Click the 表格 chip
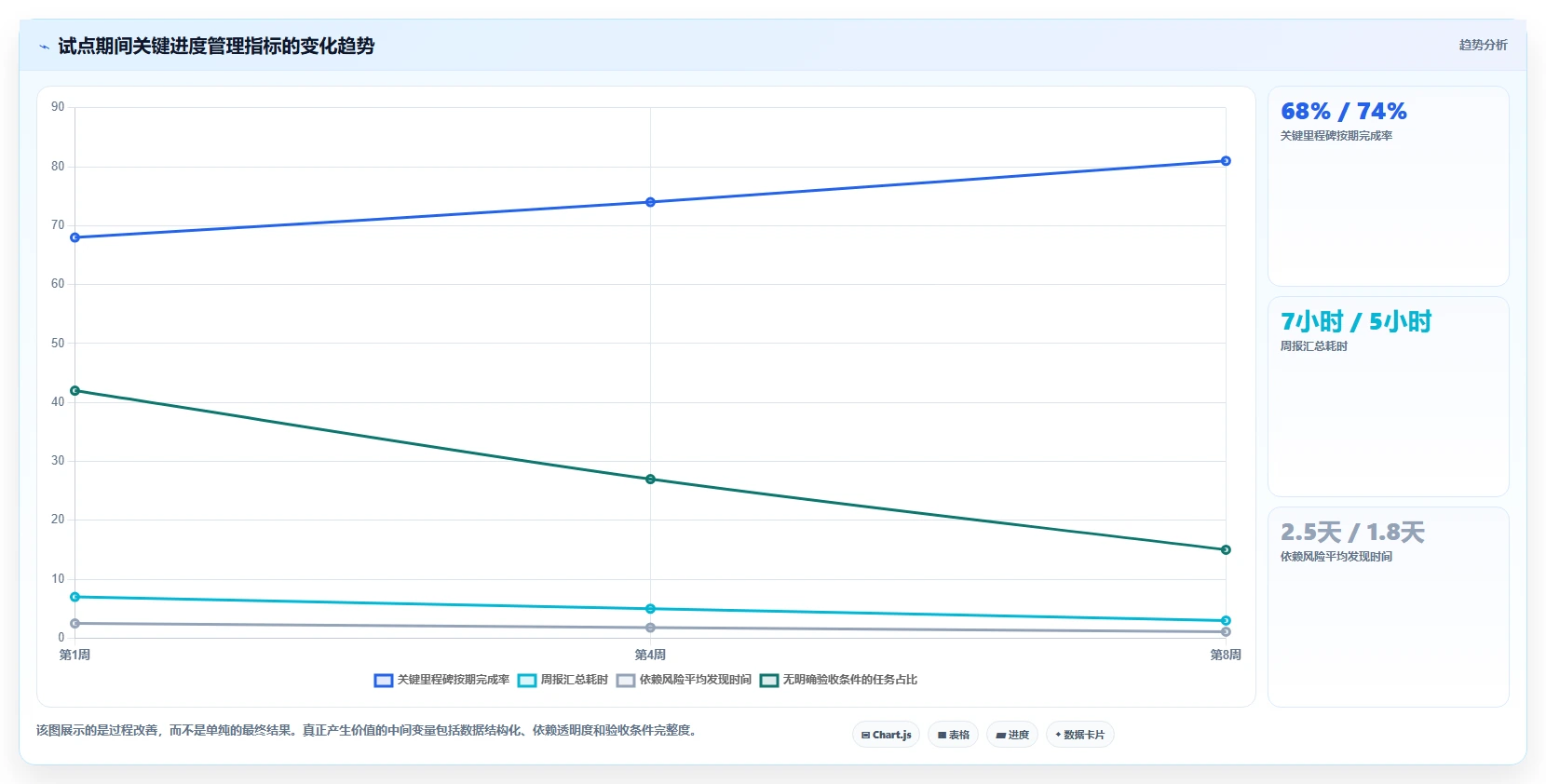Viewport: 1546px width, 784px height. [x=953, y=735]
